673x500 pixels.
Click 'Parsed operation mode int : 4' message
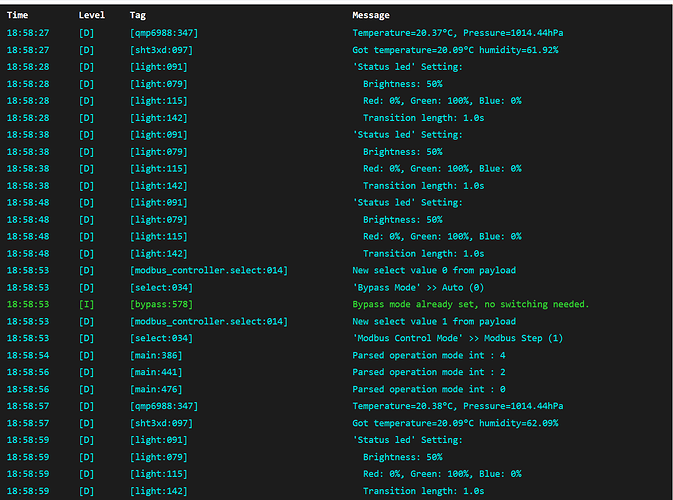click(430, 355)
